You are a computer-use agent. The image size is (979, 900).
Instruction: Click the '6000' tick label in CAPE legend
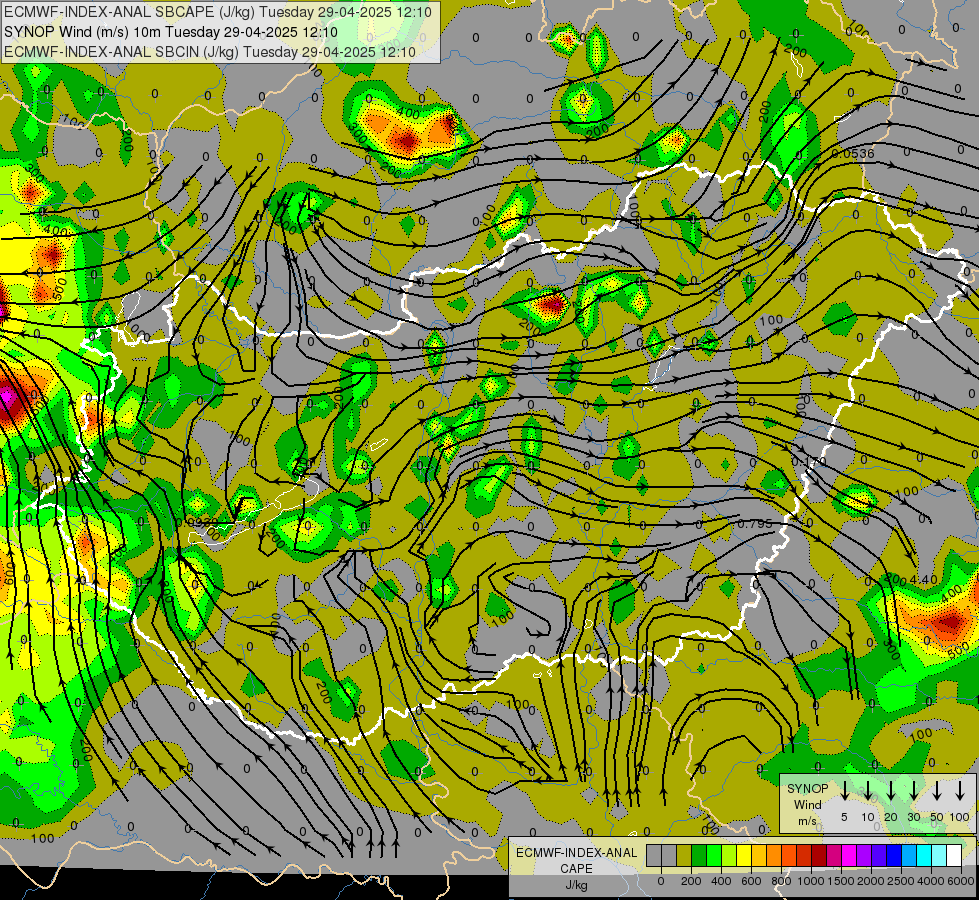961,881
